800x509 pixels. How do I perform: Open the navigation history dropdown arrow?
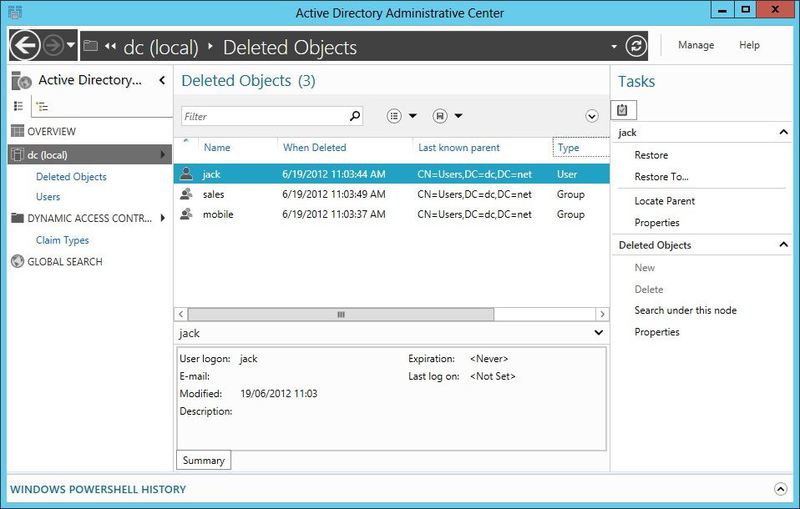(x=71, y=45)
